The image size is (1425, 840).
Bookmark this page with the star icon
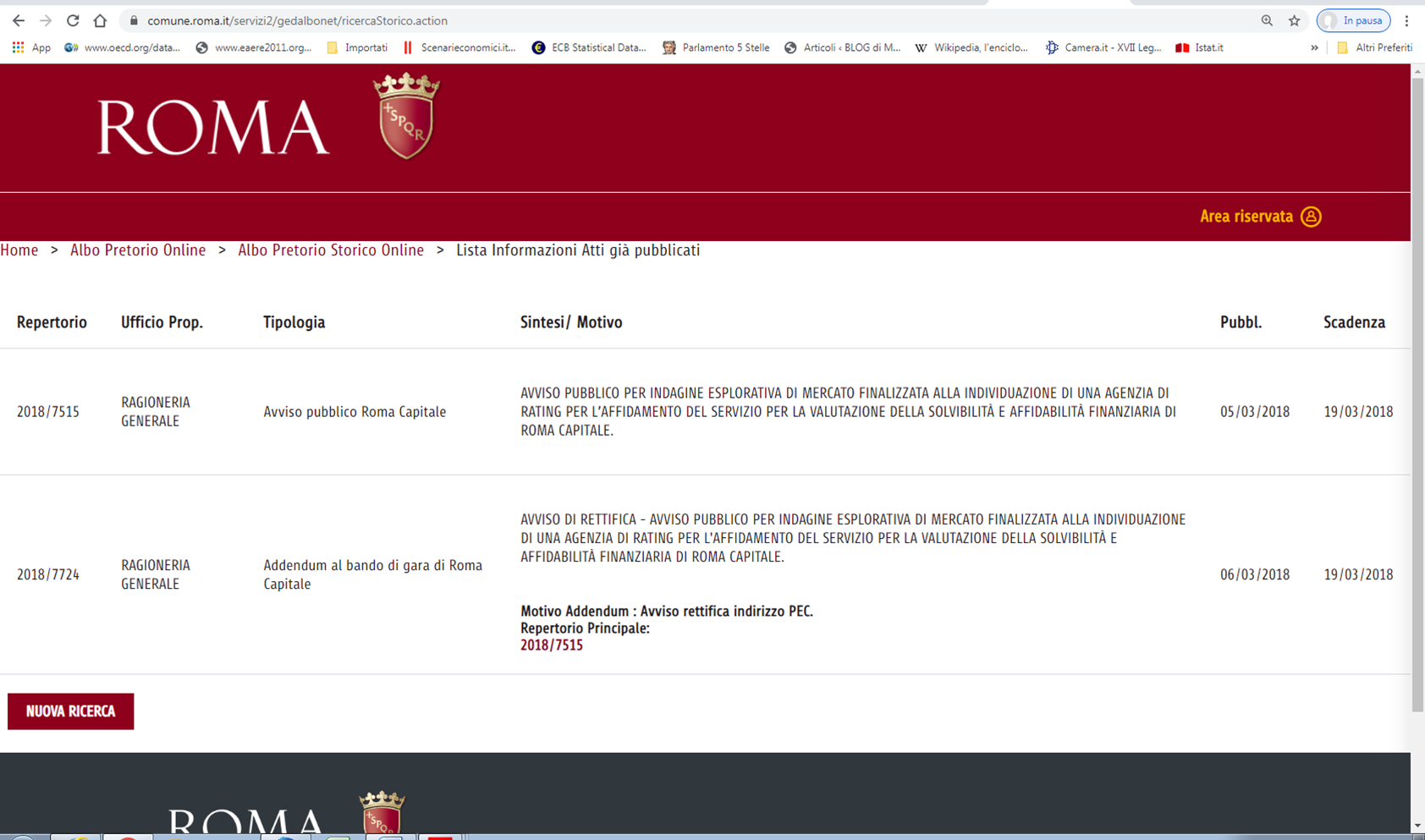1294,20
